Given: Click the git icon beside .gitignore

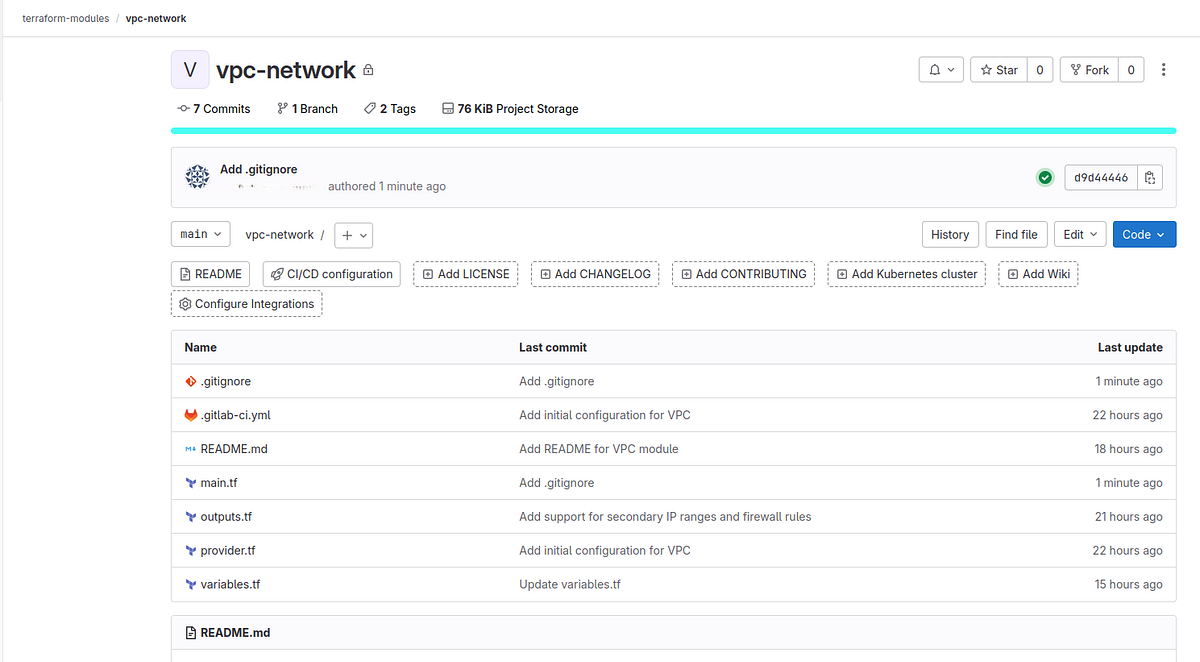Looking at the screenshot, I should click(x=191, y=381).
